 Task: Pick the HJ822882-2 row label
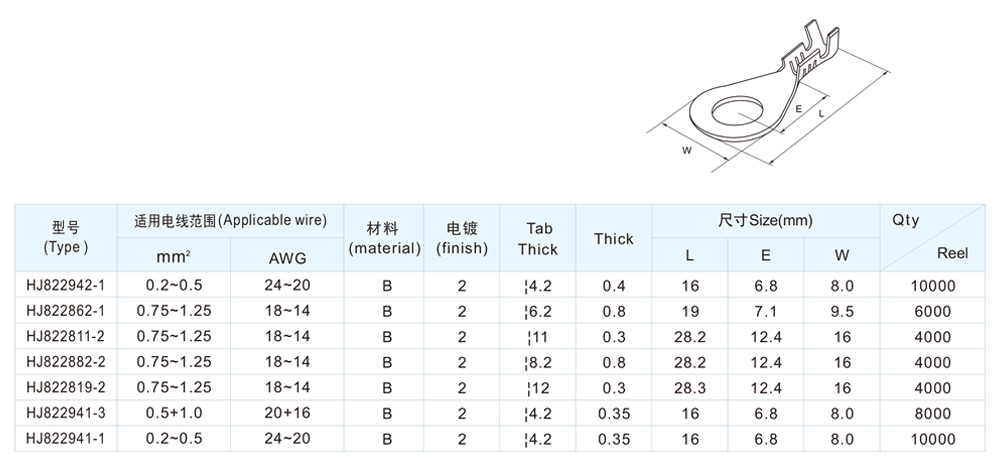pos(68,362)
